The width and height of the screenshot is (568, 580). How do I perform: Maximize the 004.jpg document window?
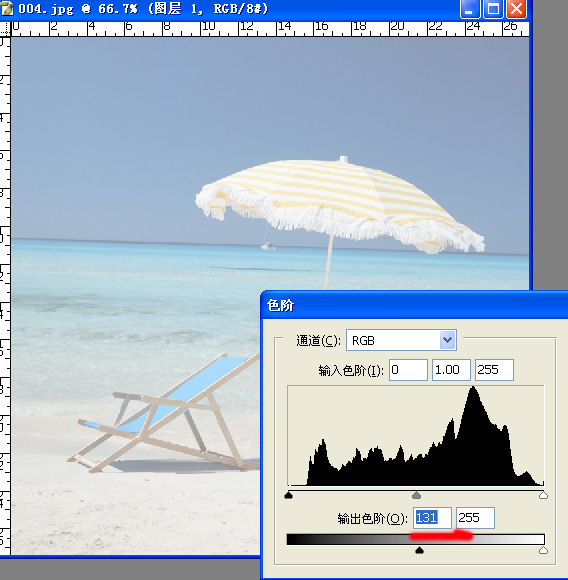click(493, 9)
